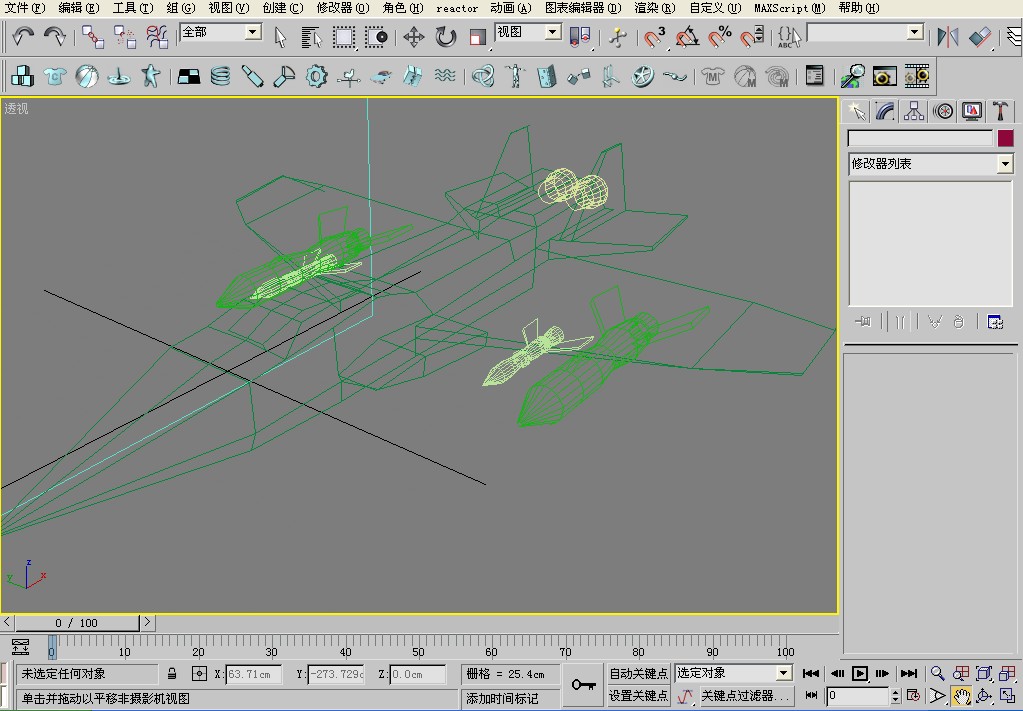1023x711 pixels.
Task: Click Zoom Extents in viewport navigation
Action: [983, 673]
